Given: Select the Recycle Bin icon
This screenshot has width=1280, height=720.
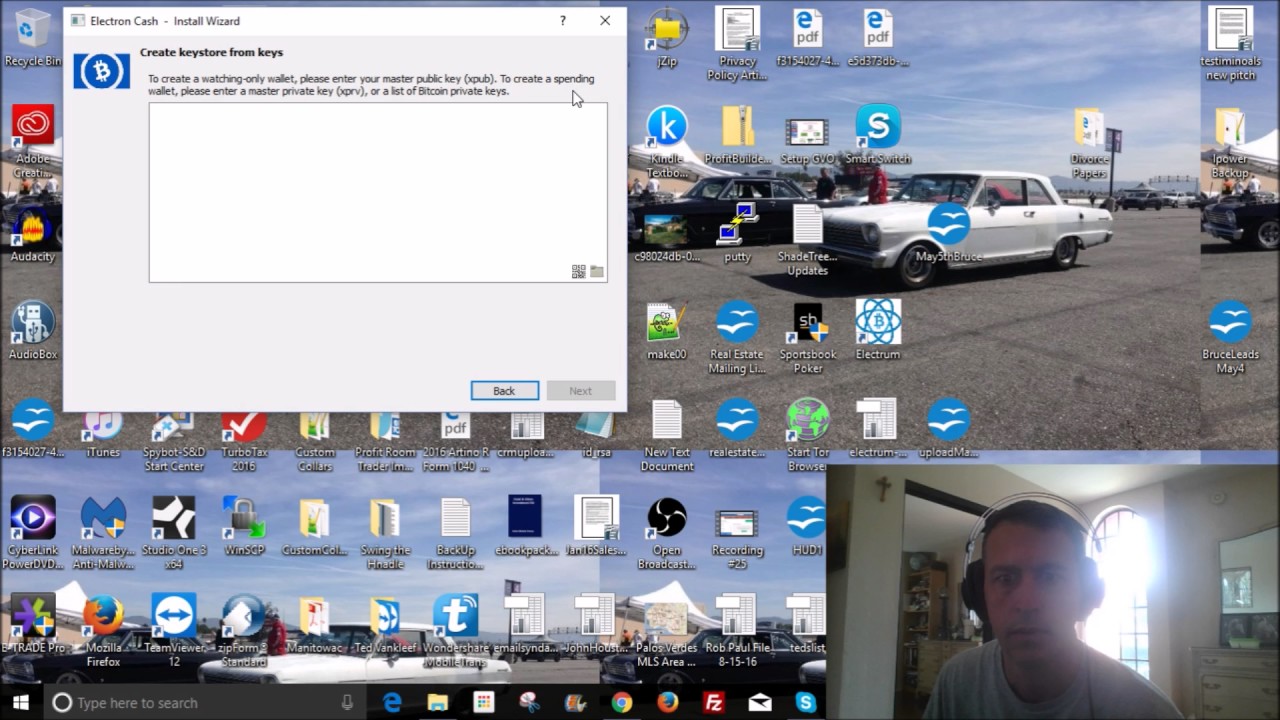Looking at the screenshot, I should (32, 38).
